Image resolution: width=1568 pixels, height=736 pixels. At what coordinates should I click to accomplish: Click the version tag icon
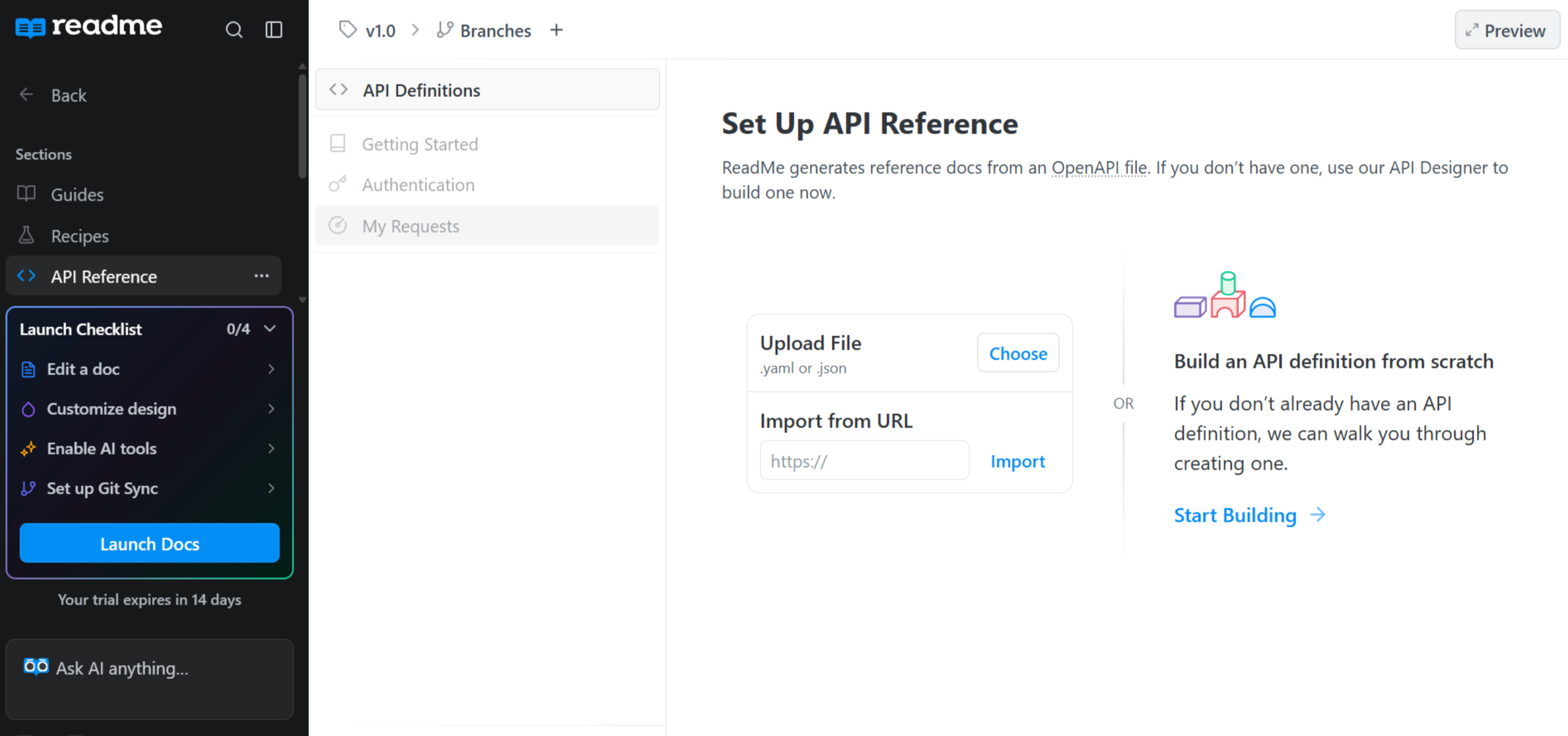click(x=347, y=30)
